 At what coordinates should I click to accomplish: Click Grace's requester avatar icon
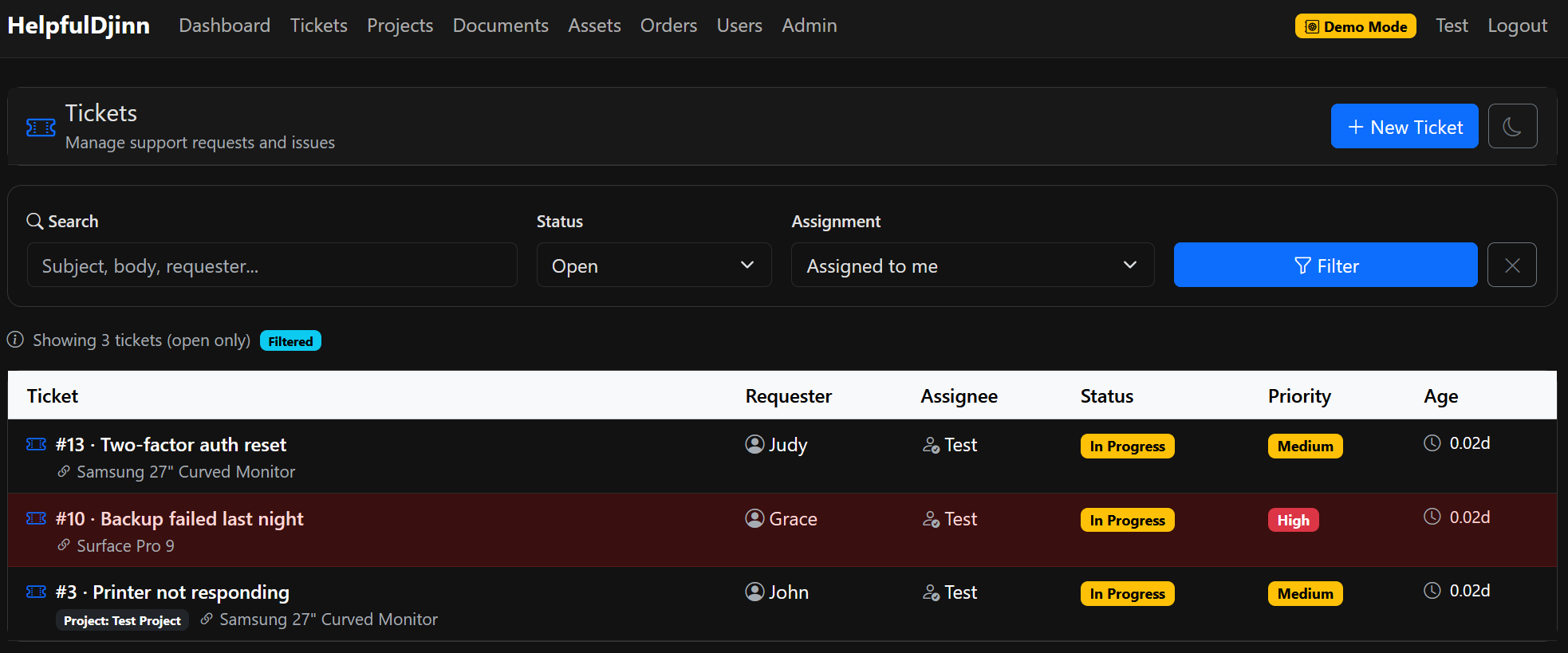pyautogui.click(x=754, y=518)
